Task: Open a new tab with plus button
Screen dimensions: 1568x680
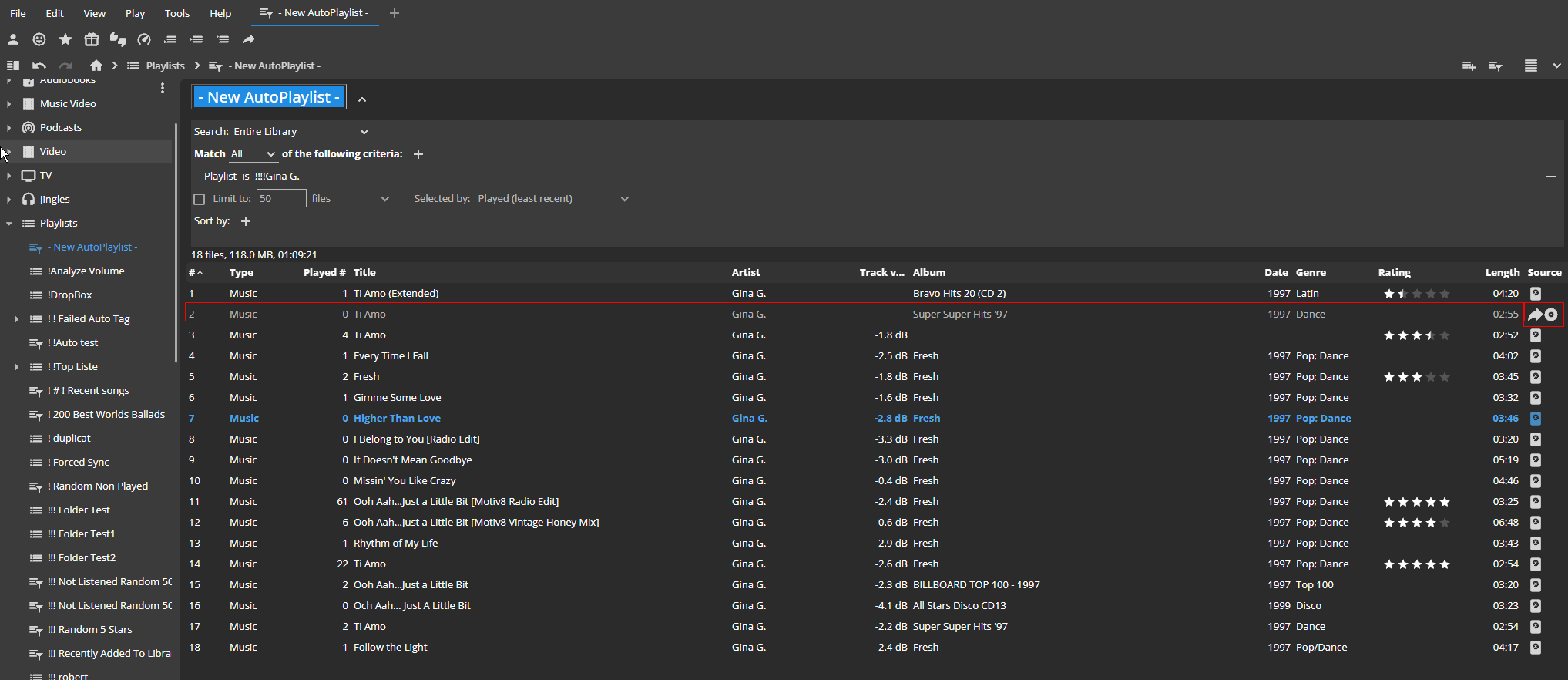Action: coord(395,13)
